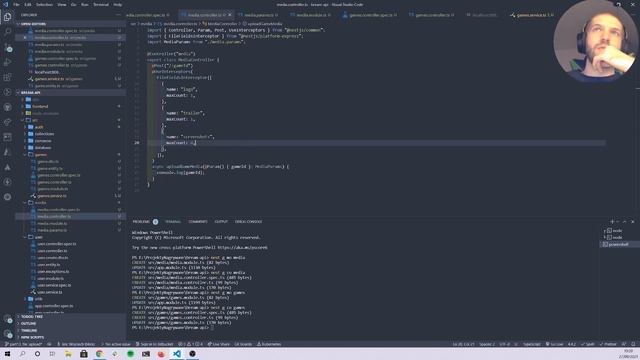Open errors and warnings count in status bar
Viewport: 640px width, 360px height.
click(x=190, y=344)
